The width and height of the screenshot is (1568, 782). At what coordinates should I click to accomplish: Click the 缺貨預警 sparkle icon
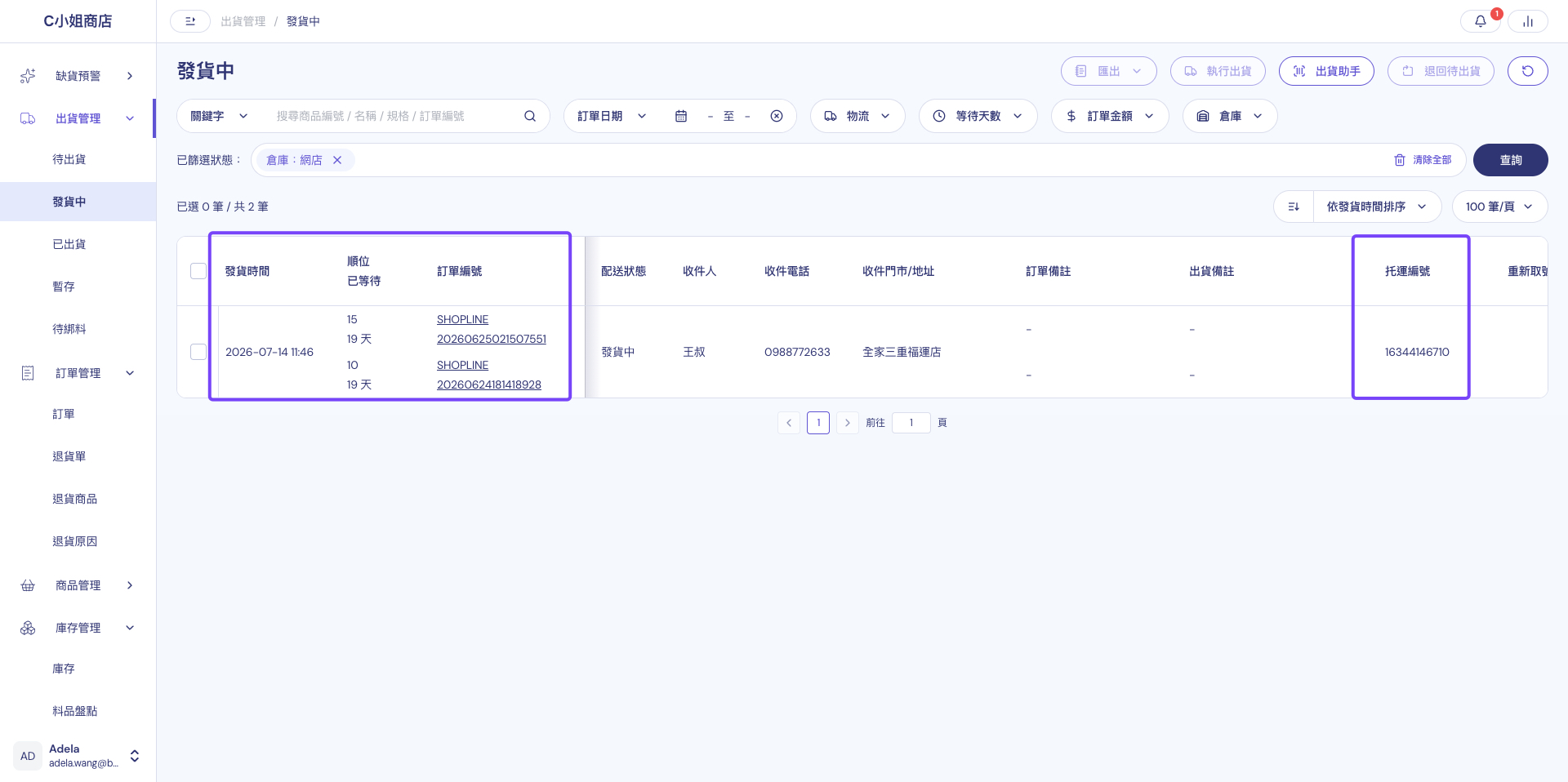click(28, 76)
